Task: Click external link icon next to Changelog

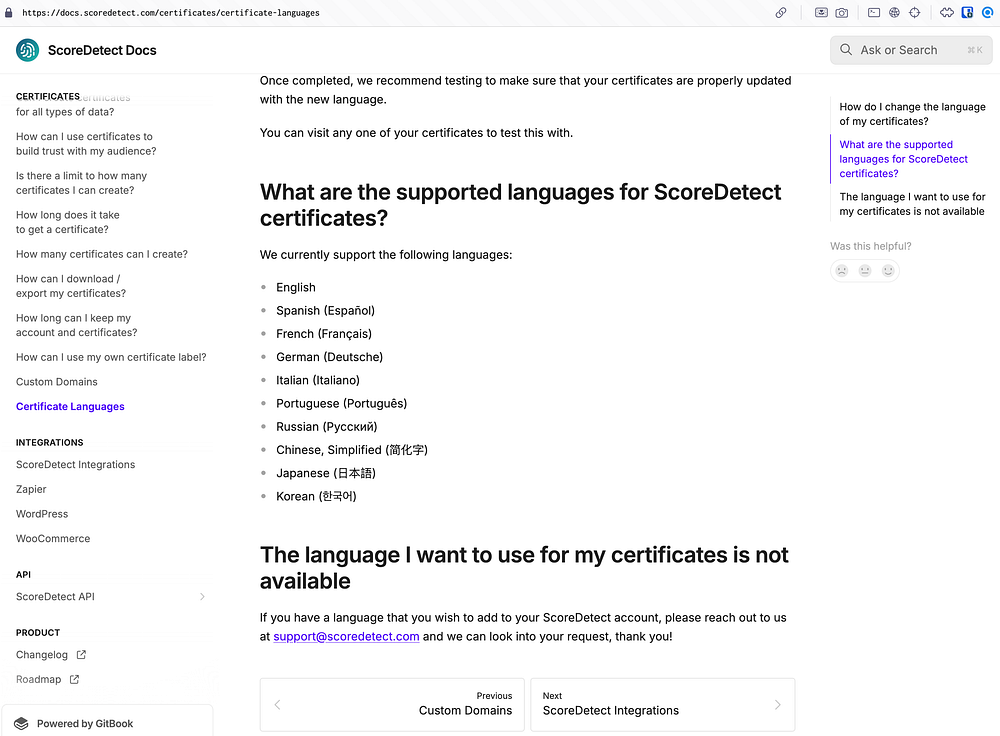Action: [81, 654]
